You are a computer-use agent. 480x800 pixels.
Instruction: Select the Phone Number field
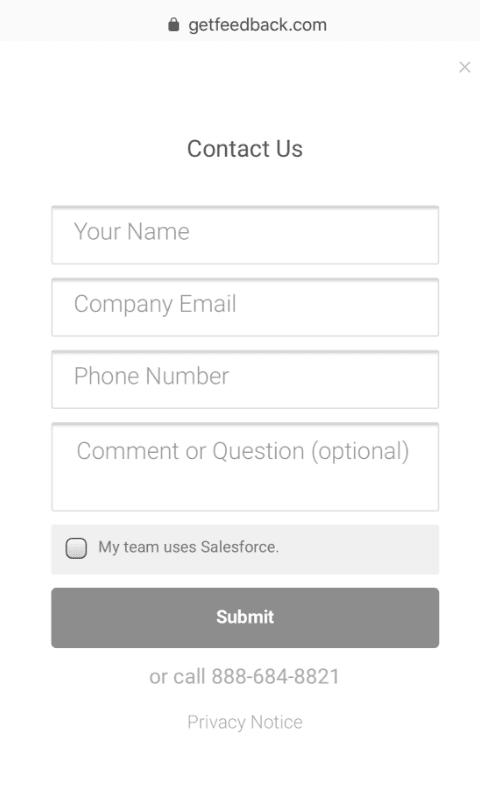click(245, 380)
